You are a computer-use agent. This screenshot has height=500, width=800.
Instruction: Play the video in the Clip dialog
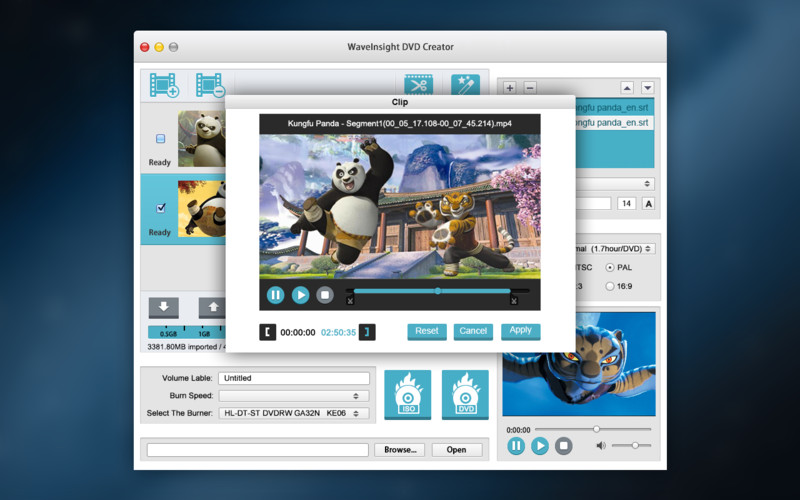301,295
